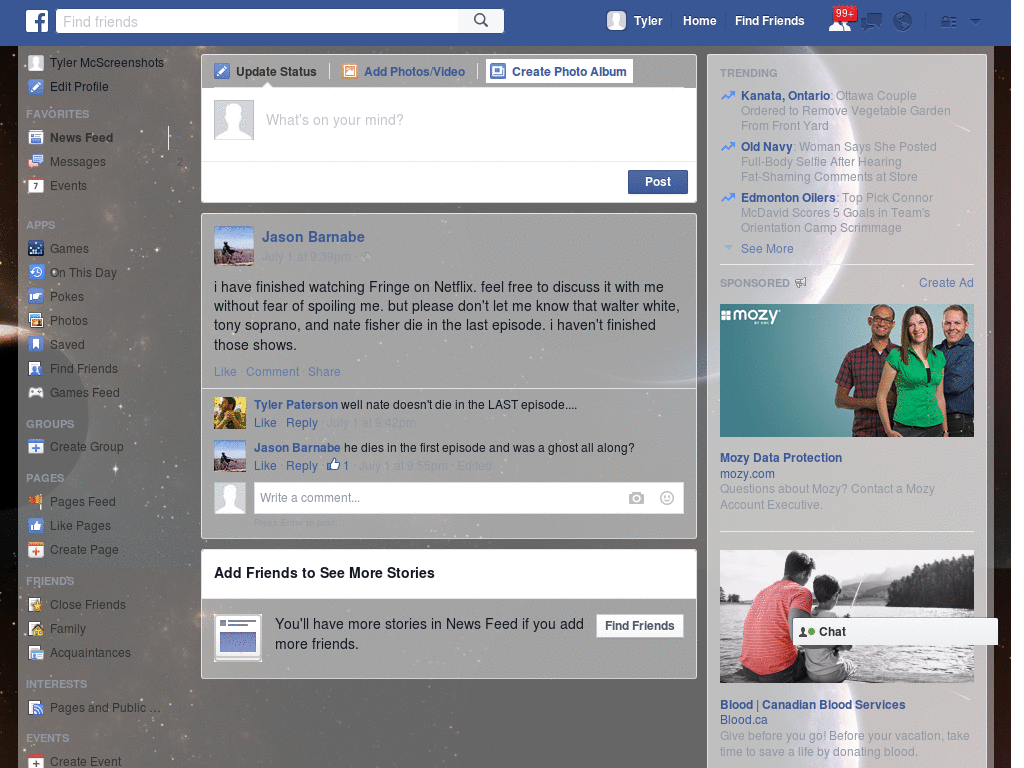Click the thumbs-up like count on Jason's reply
1024x768 pixels.
click(338, 466)
